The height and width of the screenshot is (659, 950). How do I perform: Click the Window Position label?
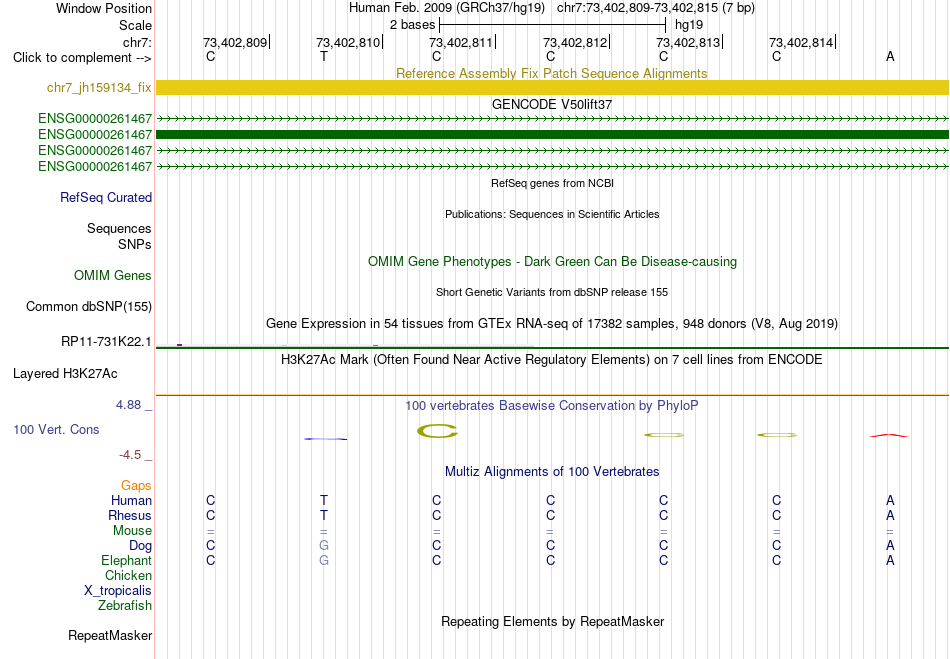point(104,8)
